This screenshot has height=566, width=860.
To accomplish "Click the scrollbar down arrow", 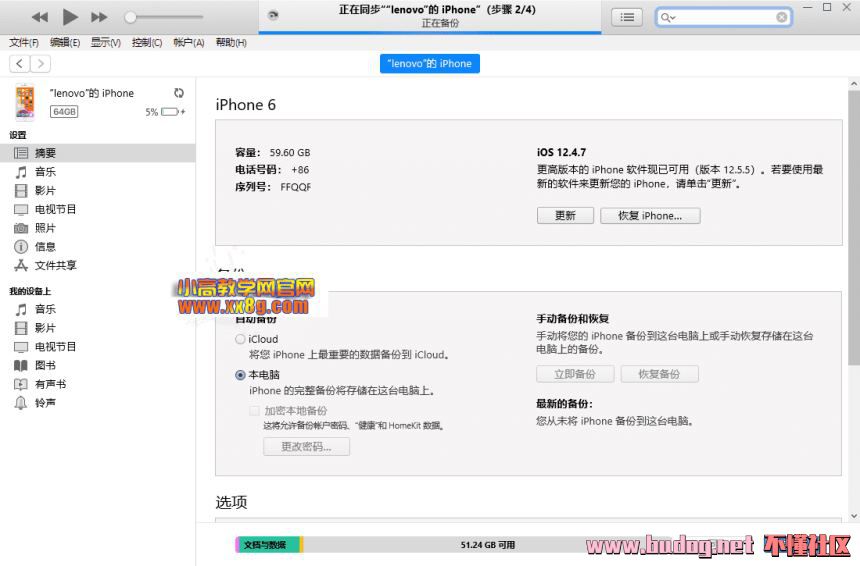I will point(853,516).
